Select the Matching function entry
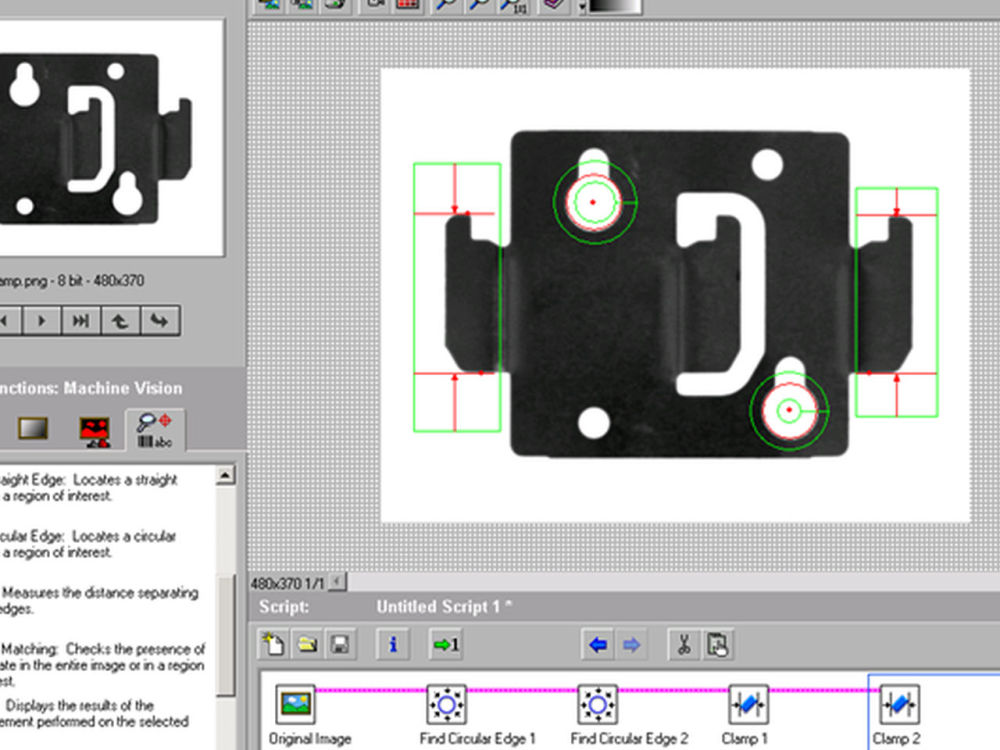This screenshot has width=1000, height=750. [102, 665]
